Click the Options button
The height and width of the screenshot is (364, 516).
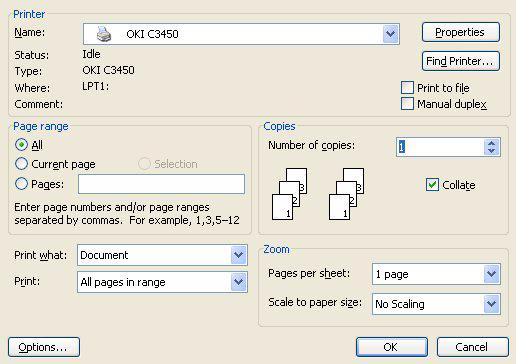click(44, 347)
